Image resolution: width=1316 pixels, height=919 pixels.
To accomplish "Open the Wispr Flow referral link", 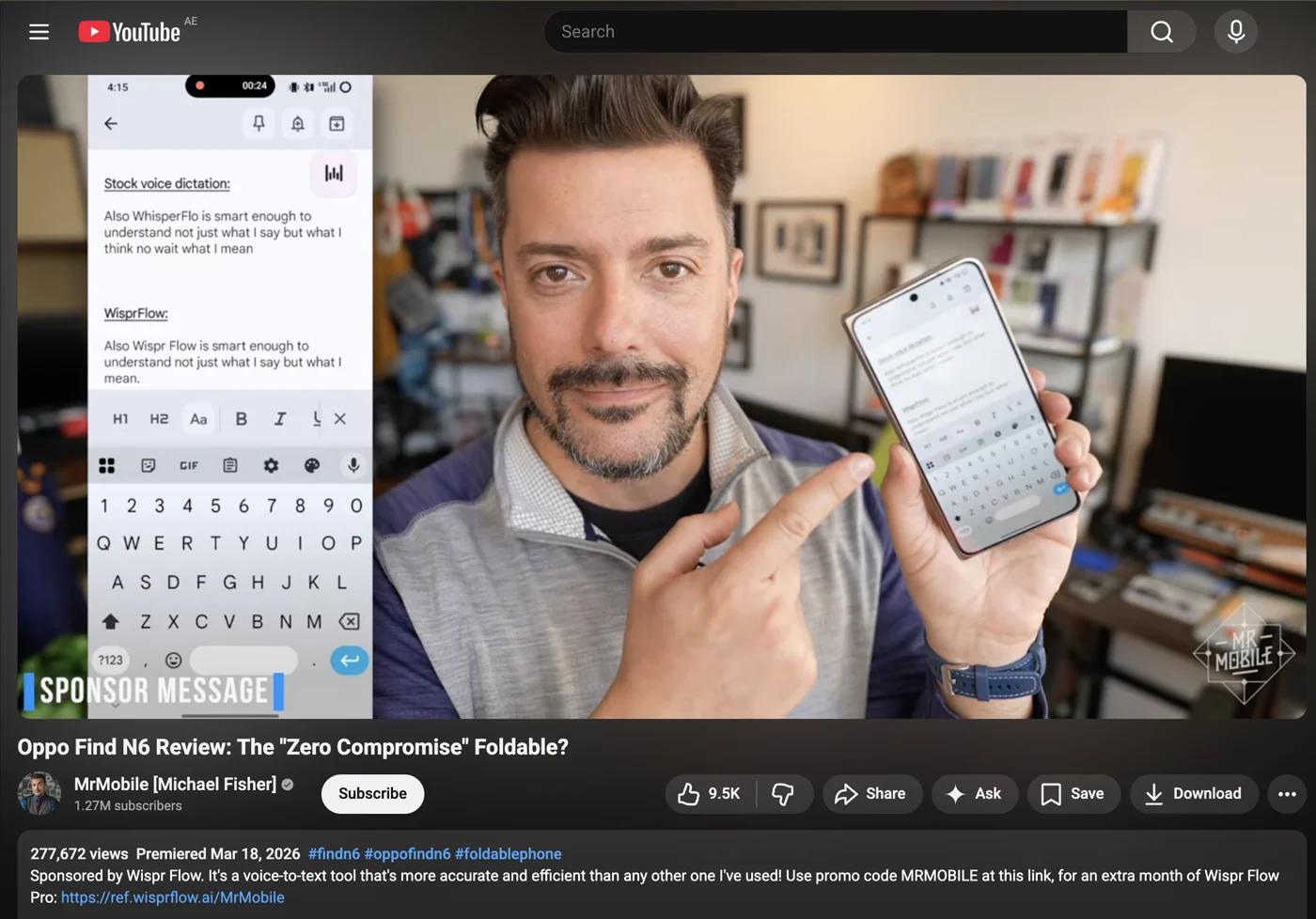I will pyautogui.click(x=172, y=896).
